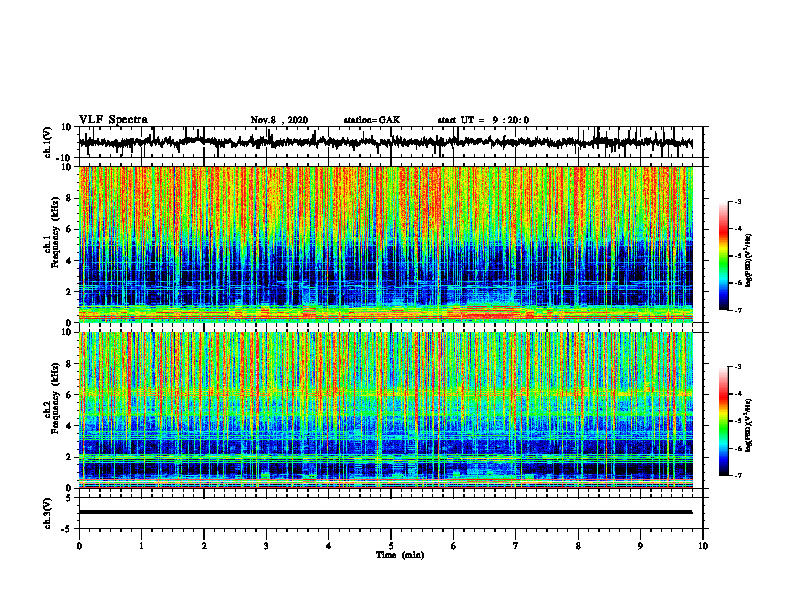Click the "station=GAK" header label
The image size is (792, 612).
(x=372, y=120)
